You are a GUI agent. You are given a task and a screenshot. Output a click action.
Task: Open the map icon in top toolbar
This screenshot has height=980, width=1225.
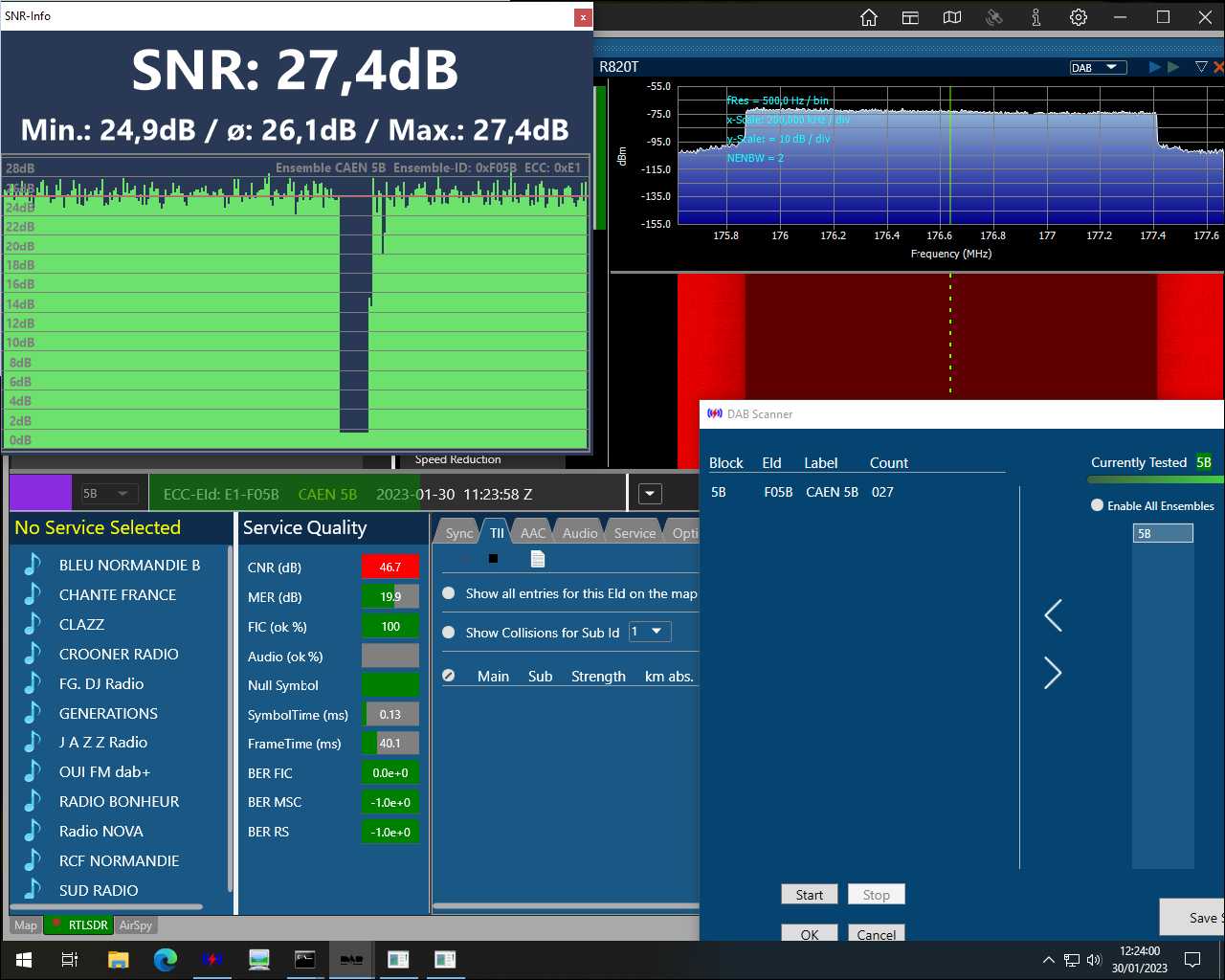pyautogui.click(x=952, y=17)
